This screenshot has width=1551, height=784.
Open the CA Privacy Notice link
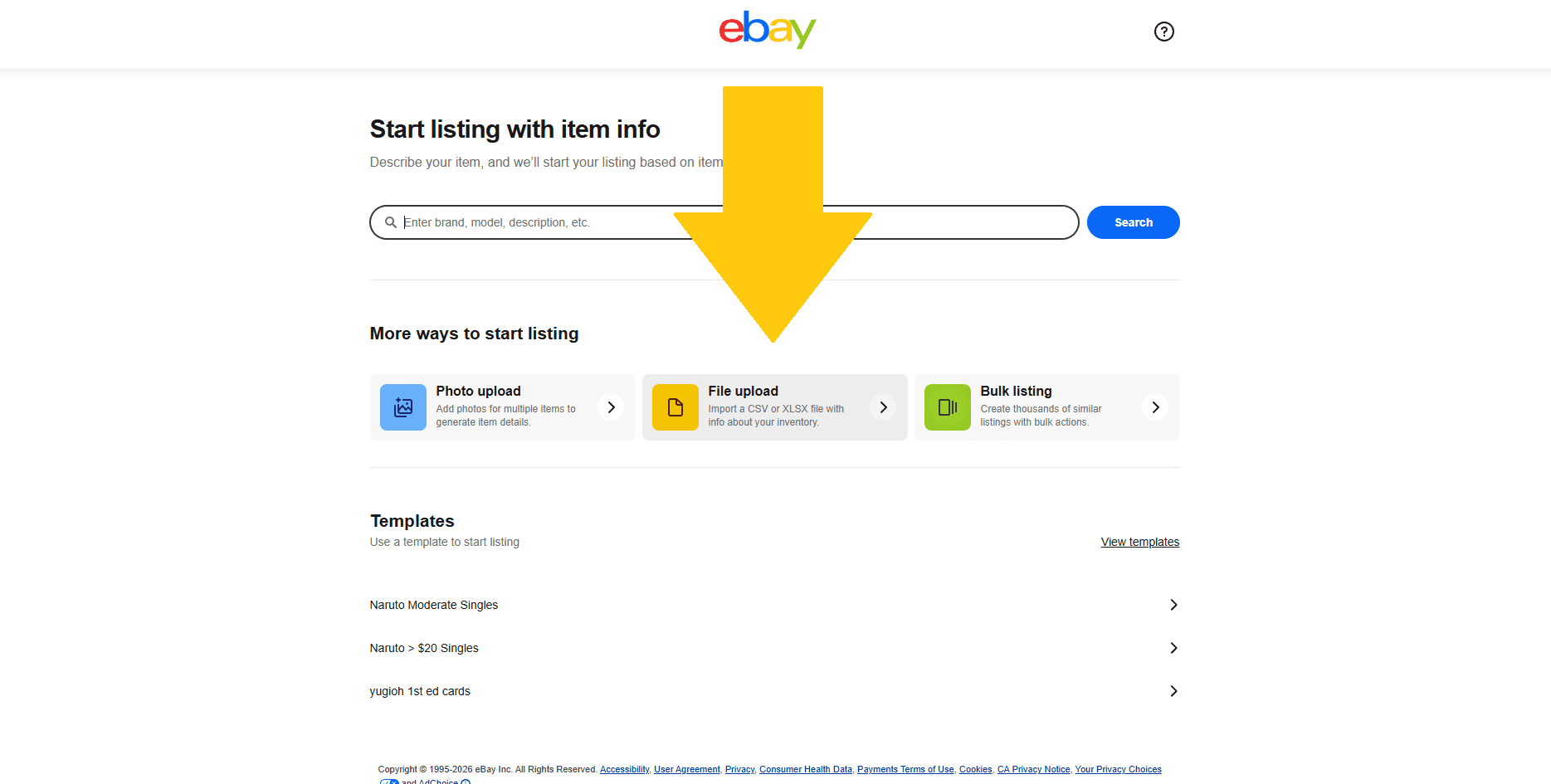tap(1033, 769)
